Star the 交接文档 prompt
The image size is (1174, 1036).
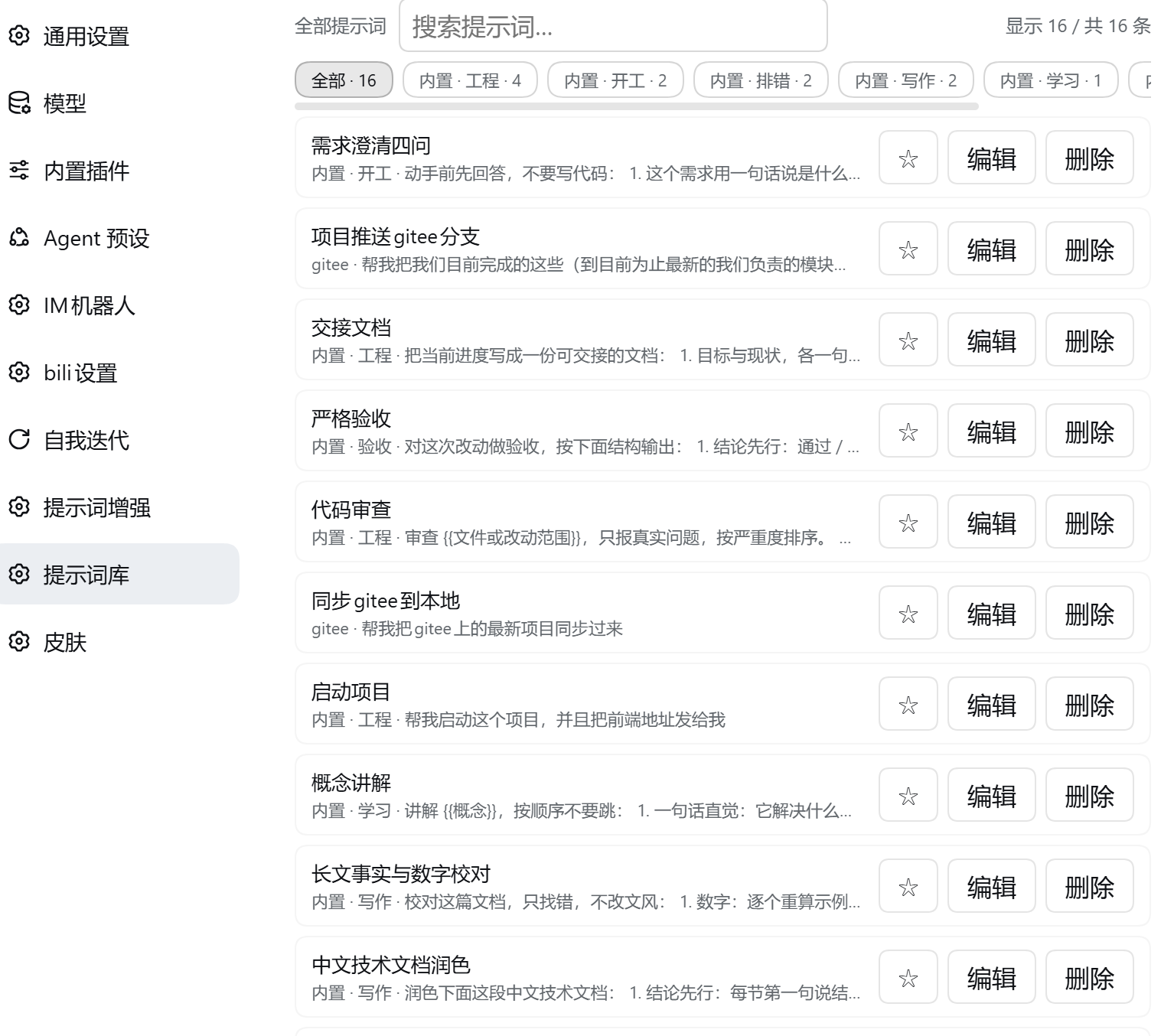click(x=908, y=340)
